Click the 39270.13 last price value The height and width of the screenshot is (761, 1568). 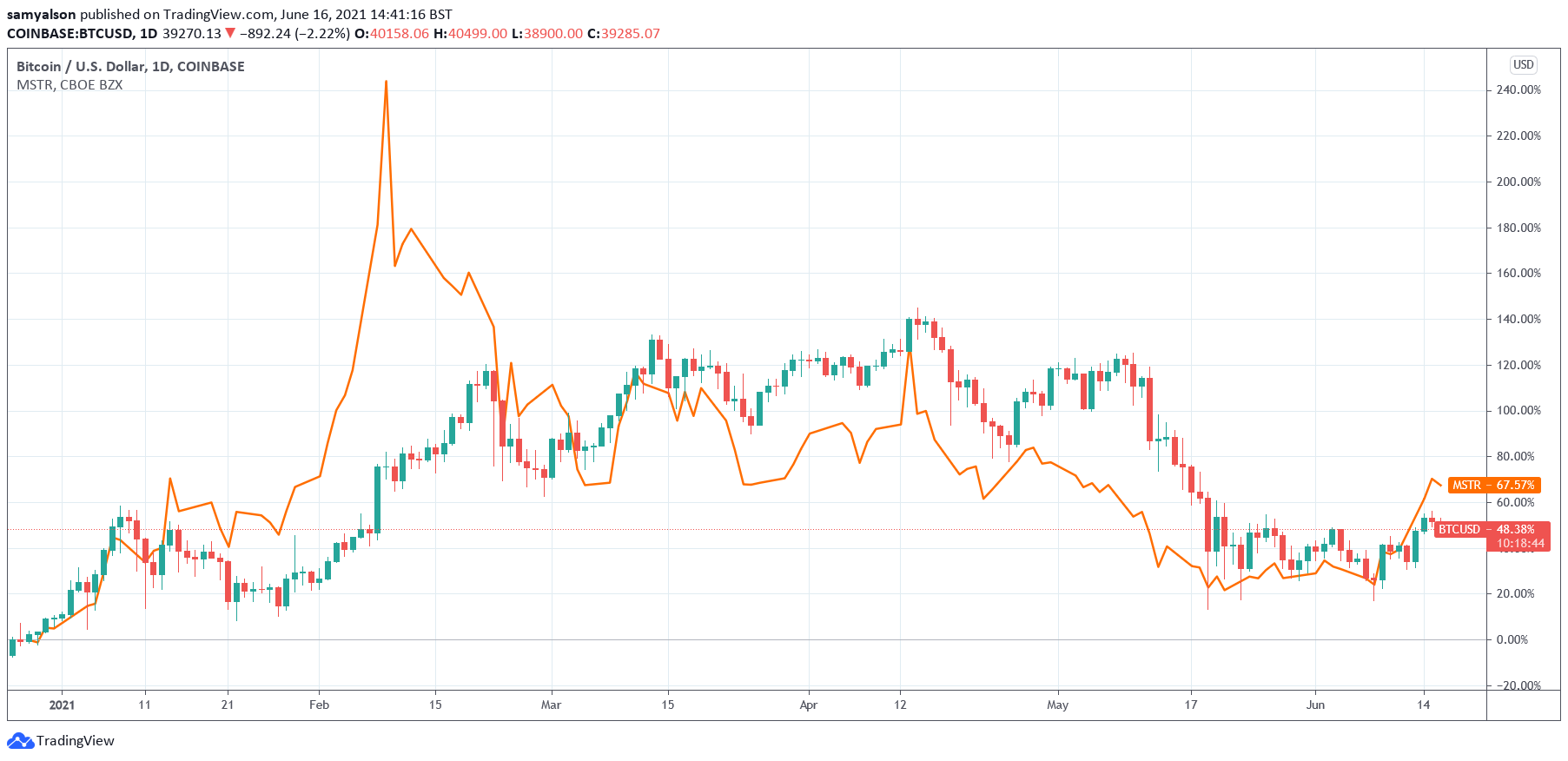[192, 34]
